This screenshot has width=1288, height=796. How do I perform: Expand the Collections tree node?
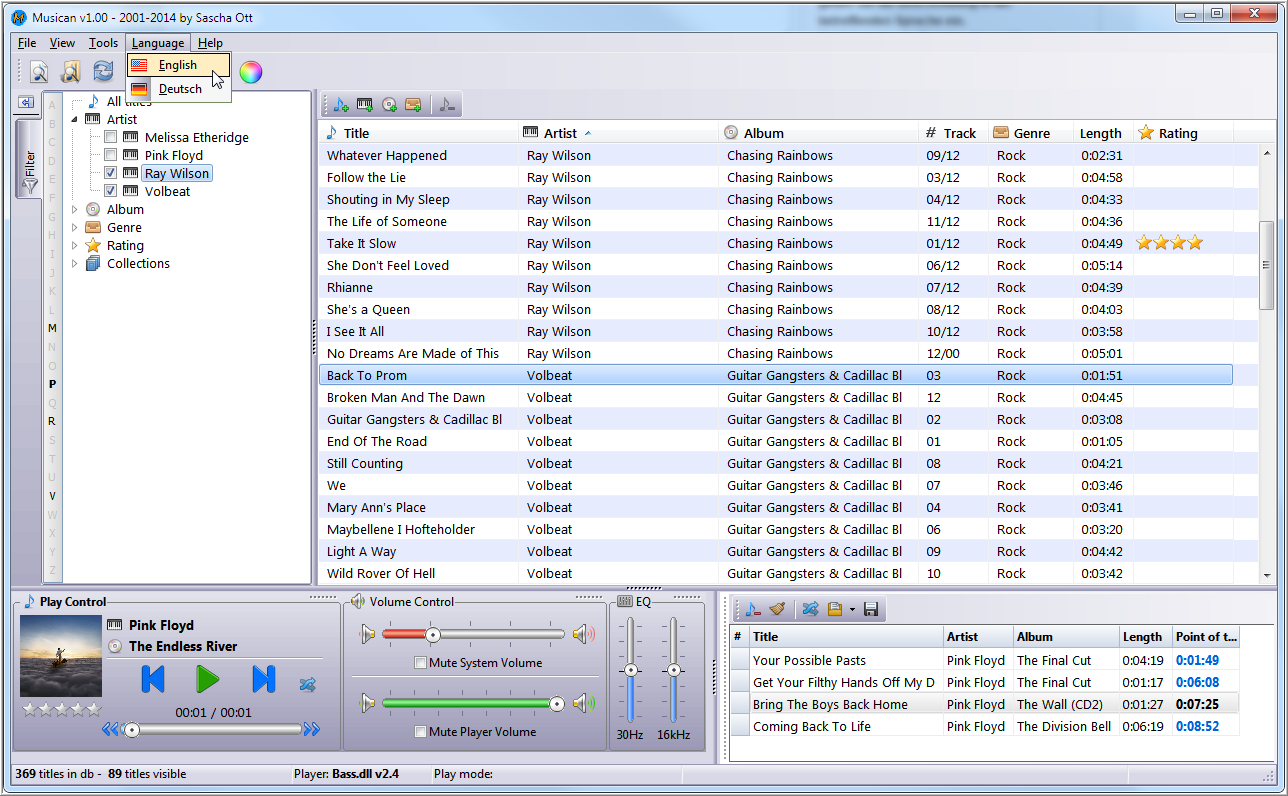74,263
